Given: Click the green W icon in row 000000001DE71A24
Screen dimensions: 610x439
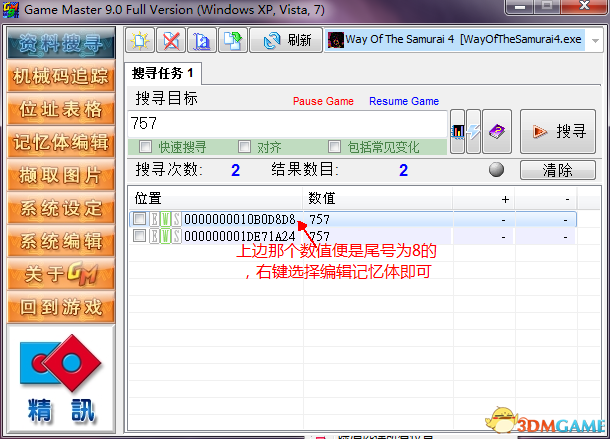Looking at the screenshot, I should point(165,236).
